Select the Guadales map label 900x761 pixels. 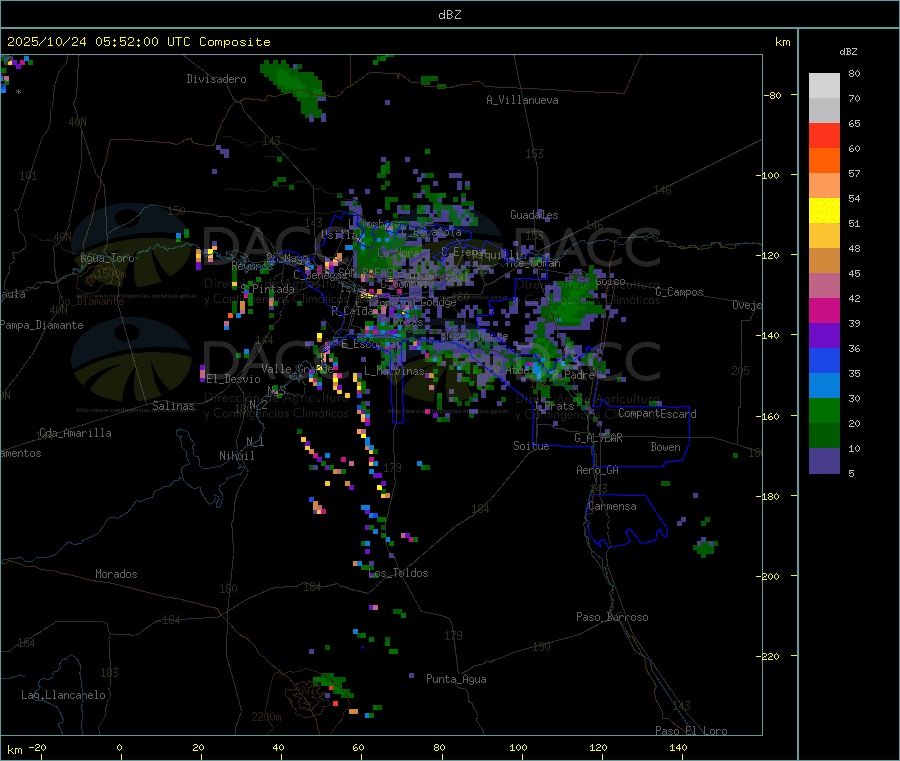[x=534, y=215]
